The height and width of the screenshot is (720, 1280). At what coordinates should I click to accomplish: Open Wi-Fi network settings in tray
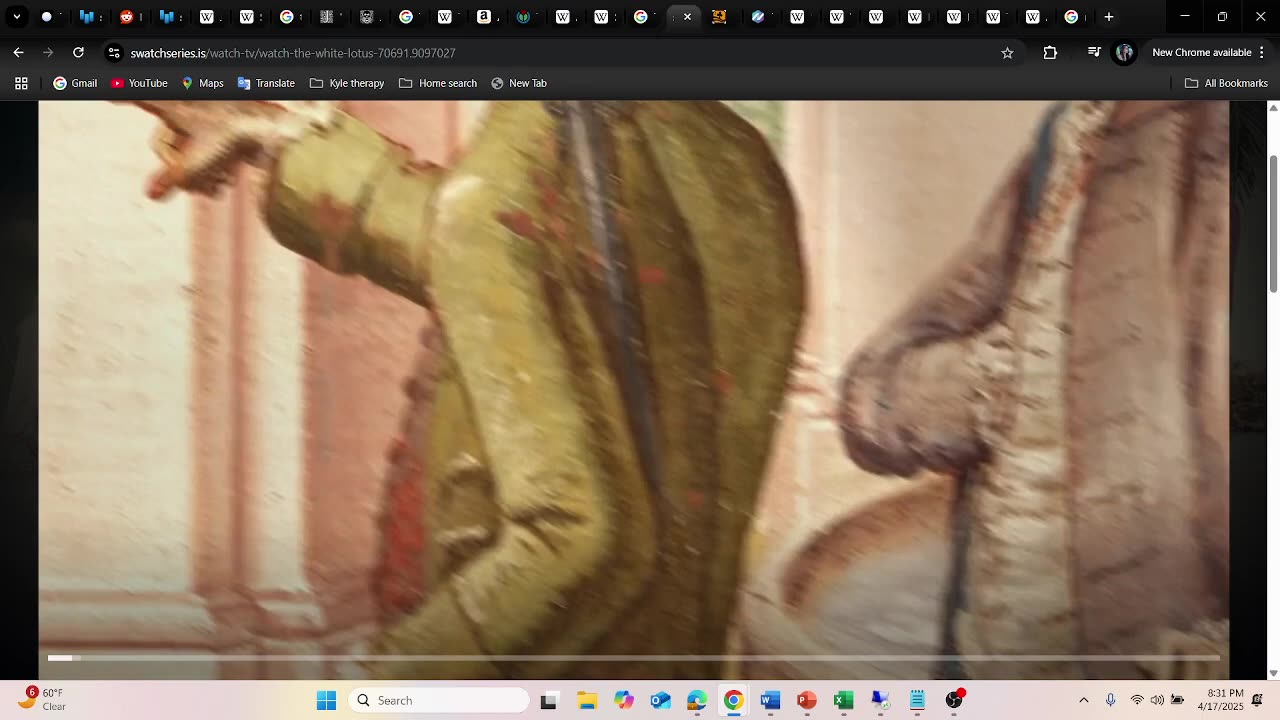[x=1137, y=700]
